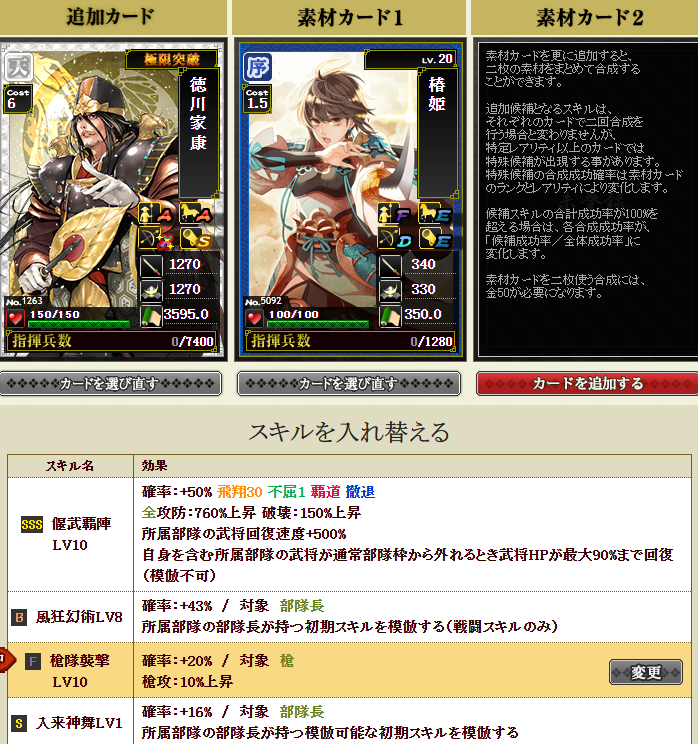Click the heart HP icon on 徳川家康 card
698x744 pixels.
point(15,318)
